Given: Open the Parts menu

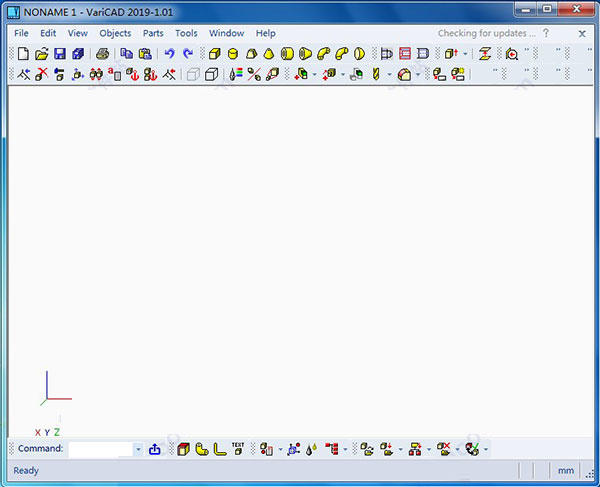Looking at the screenshot, I should coord(153,33).
